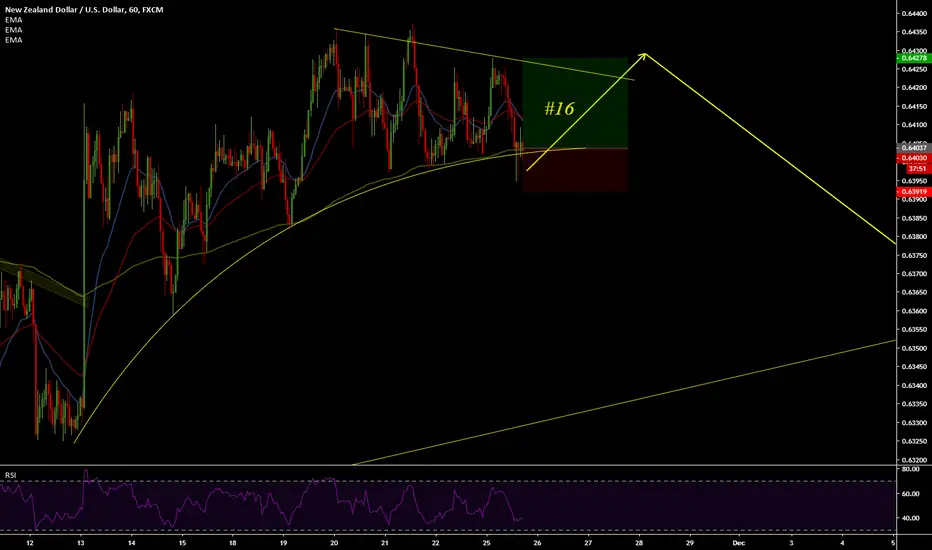
Task: Click the 0.63500 price axis label
Action: (914, 348)
